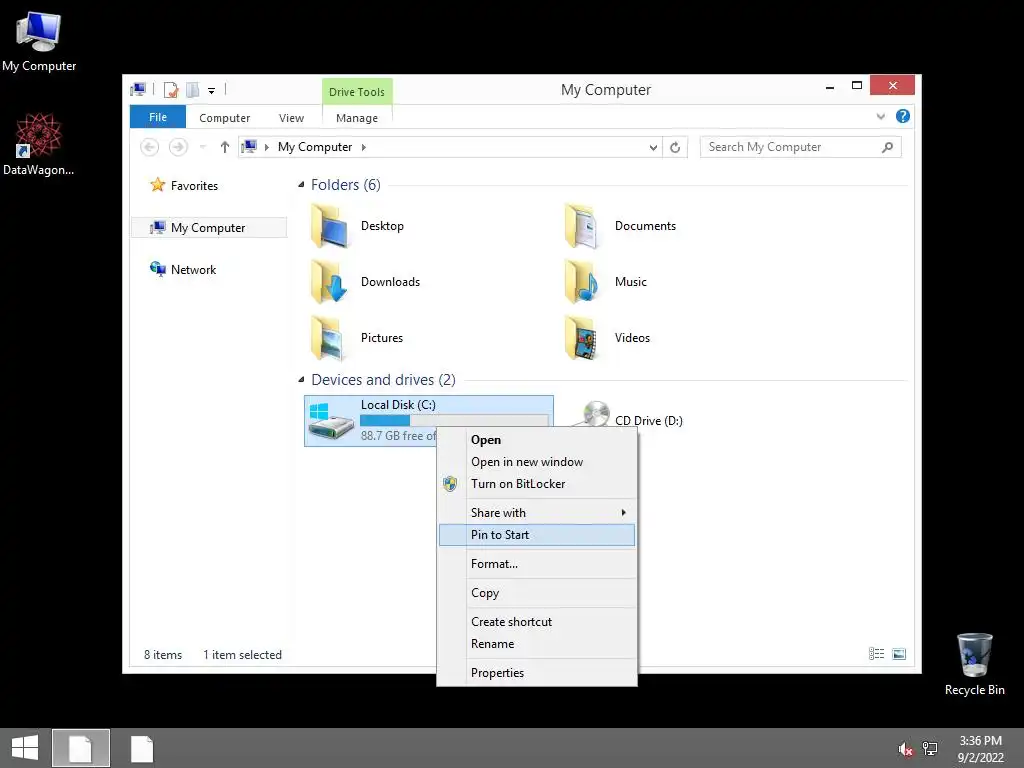The image size is (1024, 768).
Task: Open the address bar history dropdown
Action: point(653,148)
